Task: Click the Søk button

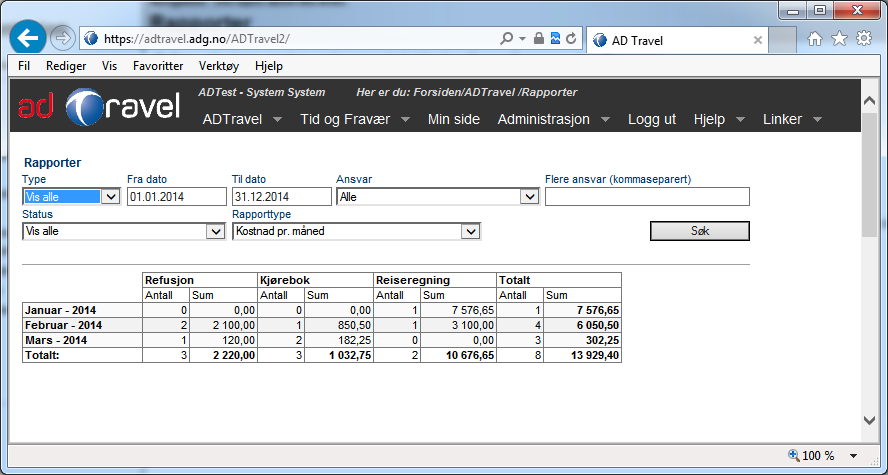Action: pos(699,231)
